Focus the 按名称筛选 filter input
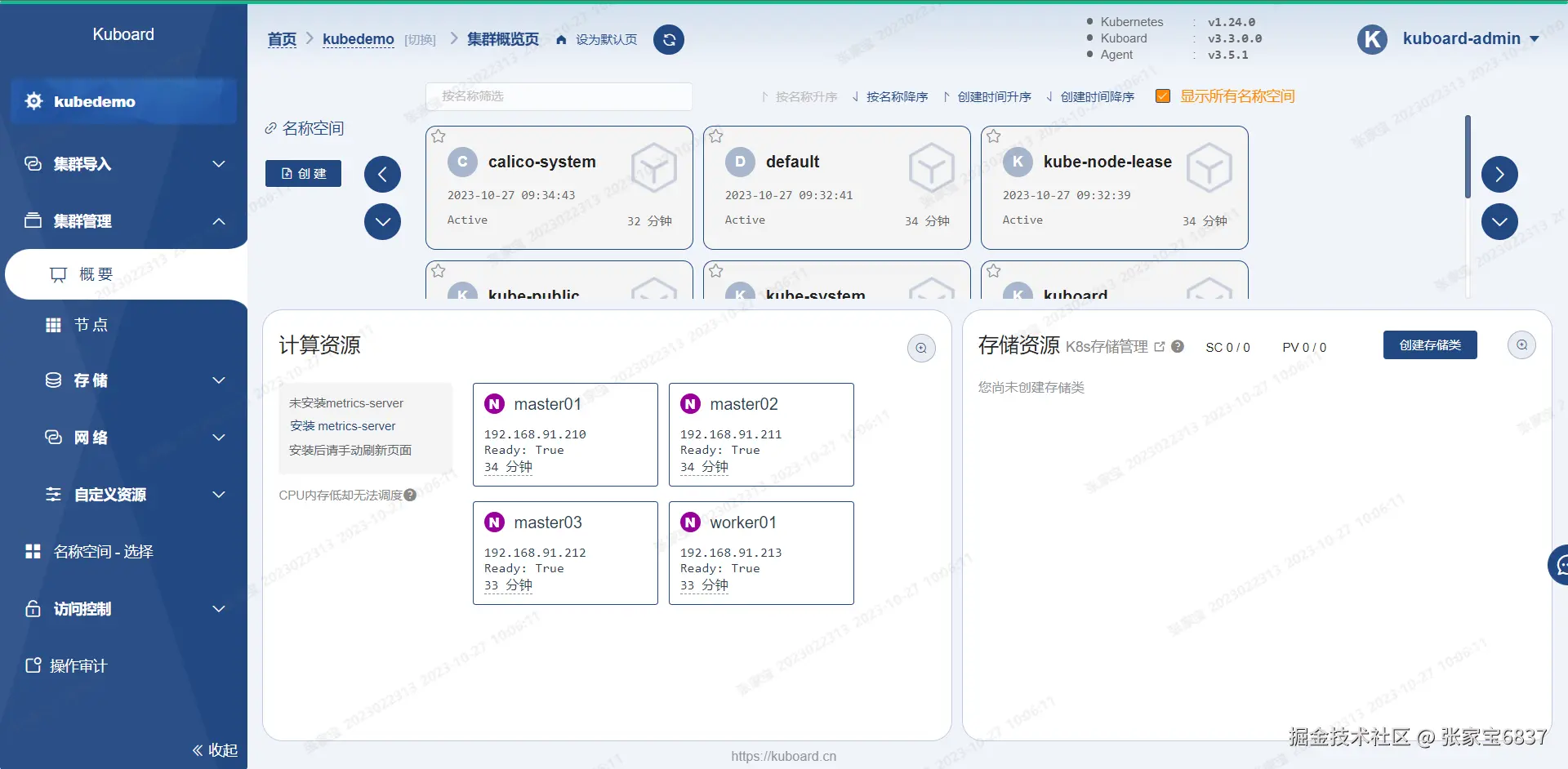Image resolution: width=1568 pixels, height=769 pixels. click(559, 96)
